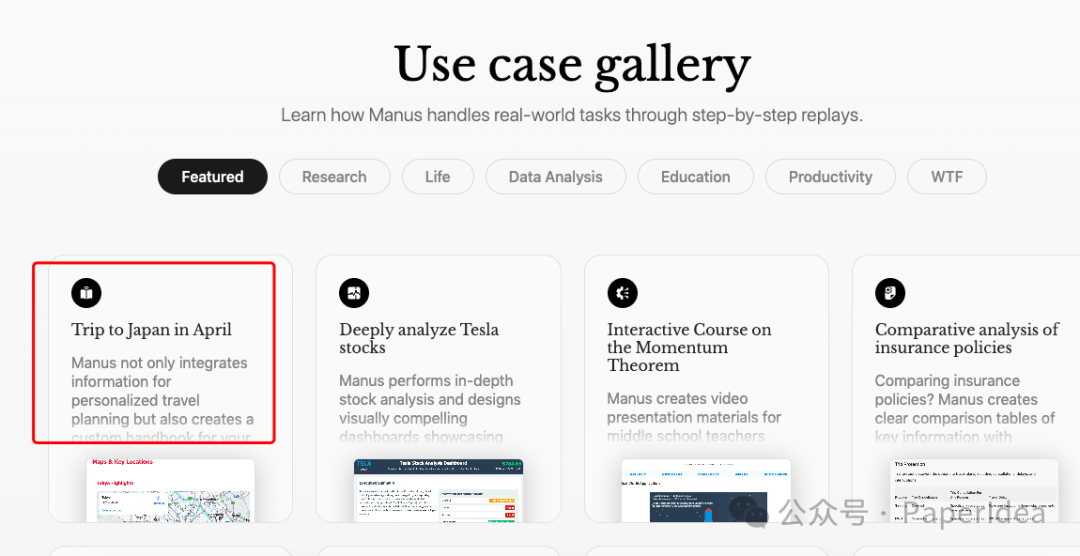This screenshot has width=1080, height=556.
Task: Open "Interactive Course on the Momentum Theorem" title
Action: 689,347
